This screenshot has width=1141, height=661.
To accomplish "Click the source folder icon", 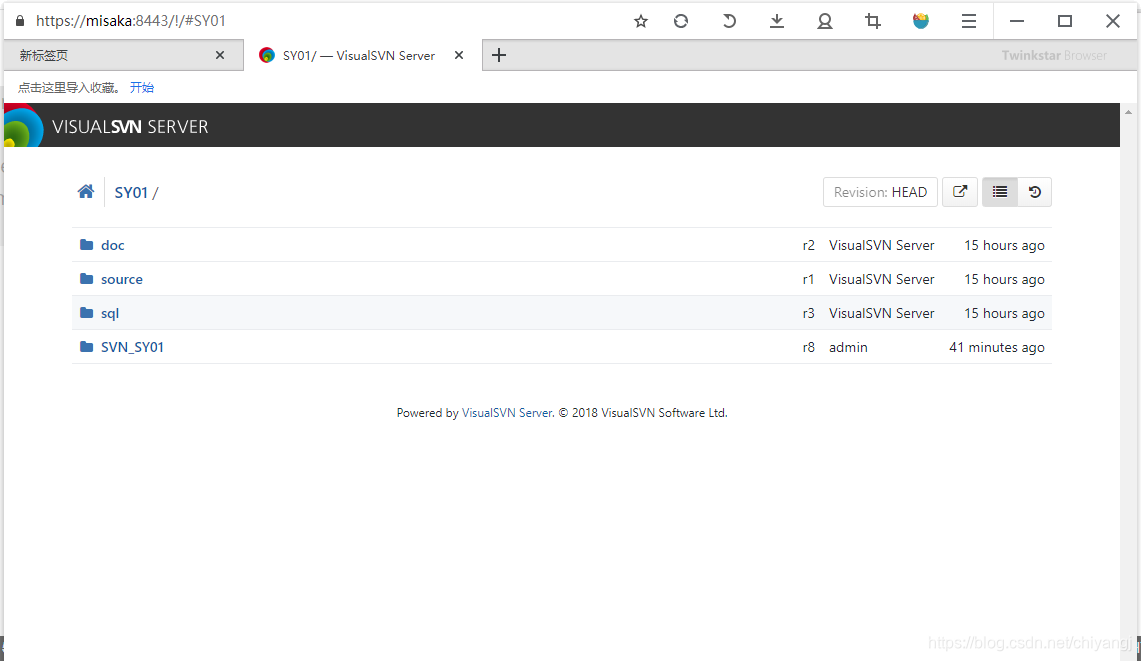I will point(87,279).
